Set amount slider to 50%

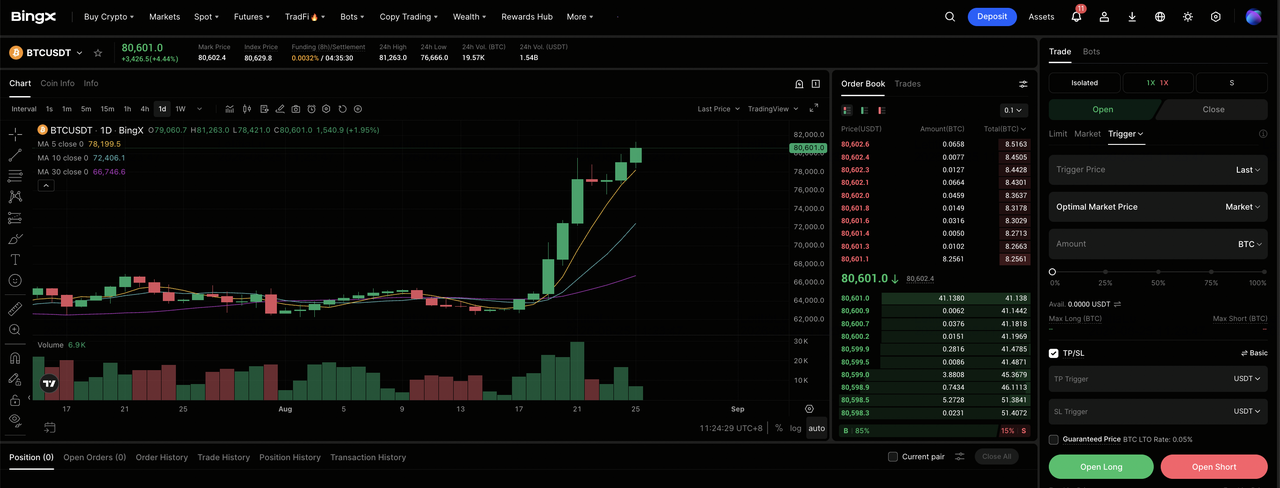[1158, 272]
